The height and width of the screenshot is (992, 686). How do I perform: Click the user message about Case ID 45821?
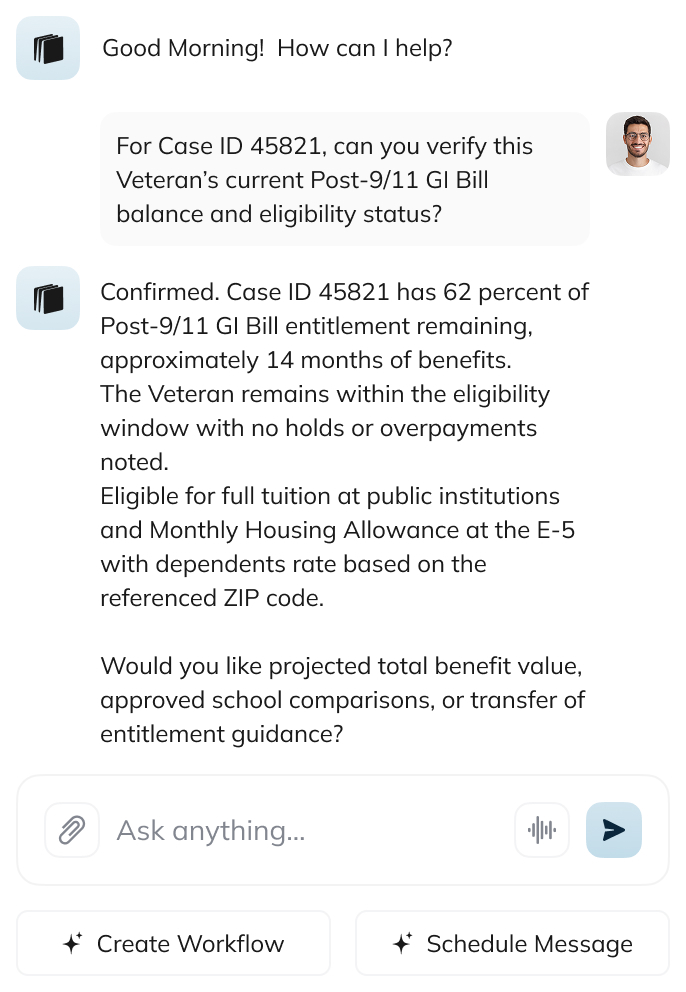[345, 180]
